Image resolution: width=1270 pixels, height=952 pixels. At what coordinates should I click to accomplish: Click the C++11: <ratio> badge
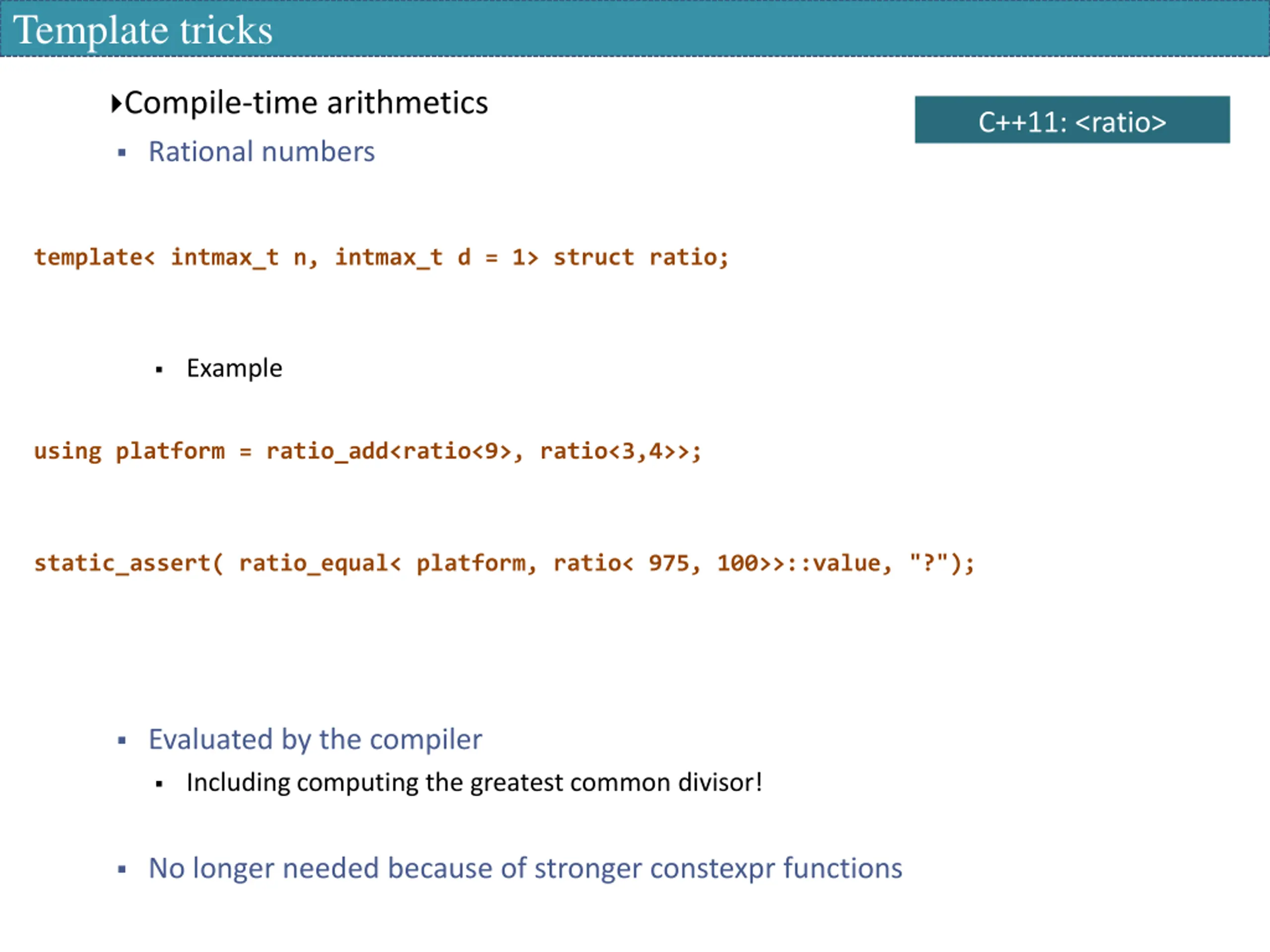coord(1072,119)
